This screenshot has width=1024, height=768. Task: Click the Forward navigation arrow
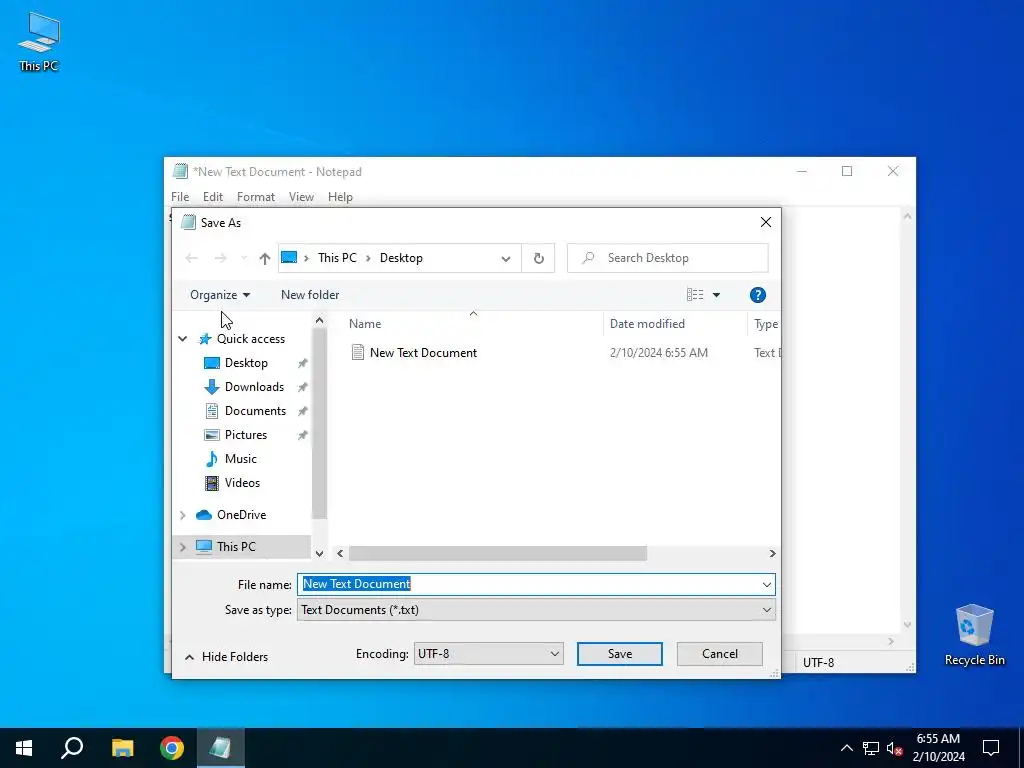click(221, 259)
